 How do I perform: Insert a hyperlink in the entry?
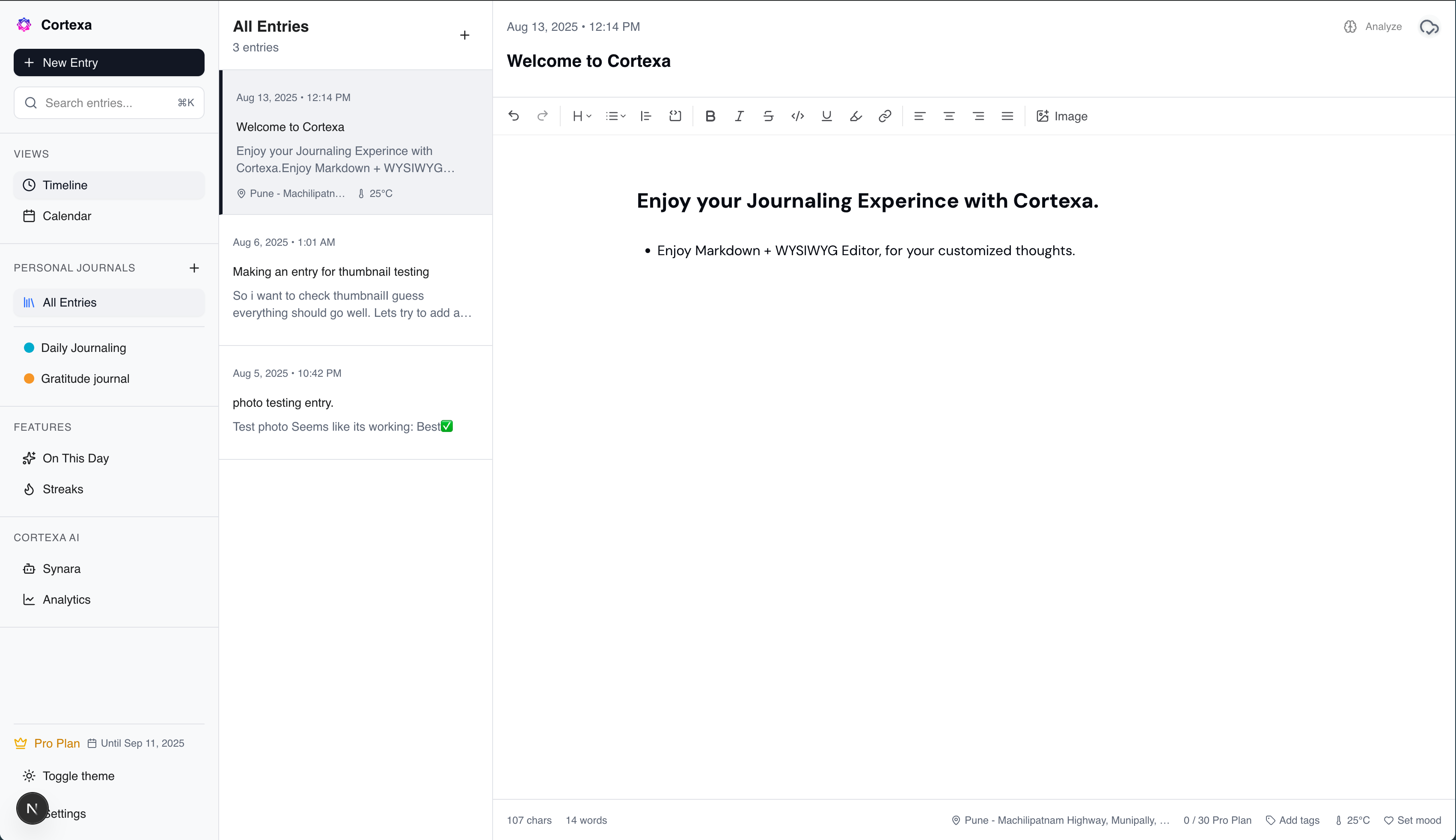coord(885,116)
